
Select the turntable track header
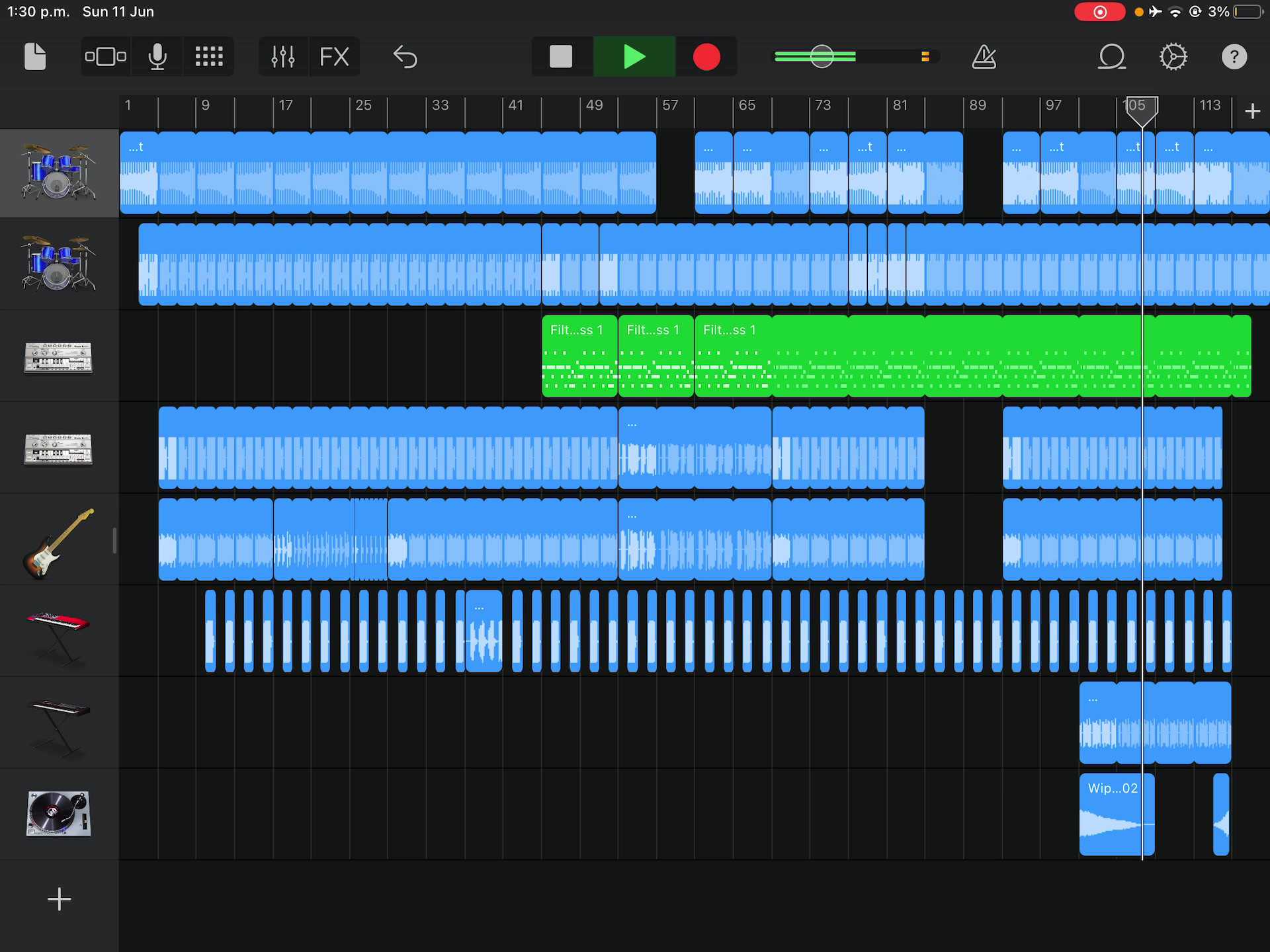click(60, 814)
